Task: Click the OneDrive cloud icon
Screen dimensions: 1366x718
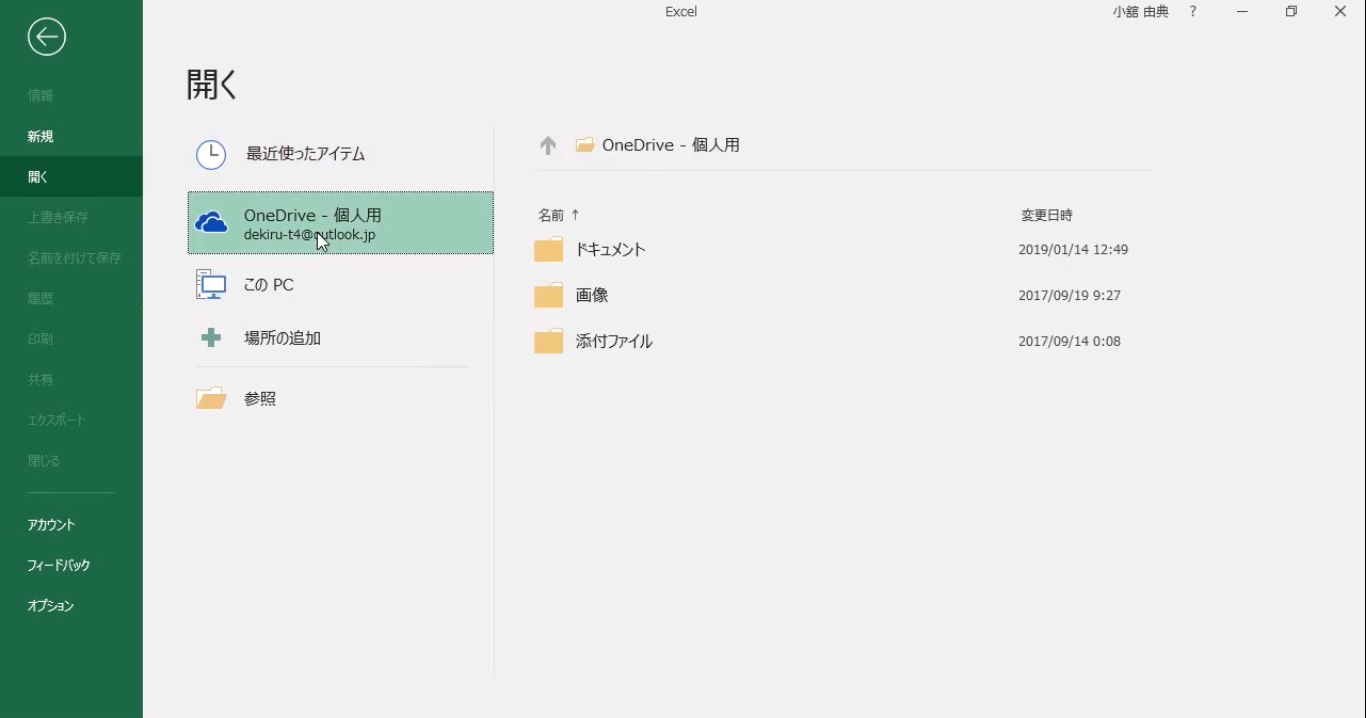Action: (211, 222)
